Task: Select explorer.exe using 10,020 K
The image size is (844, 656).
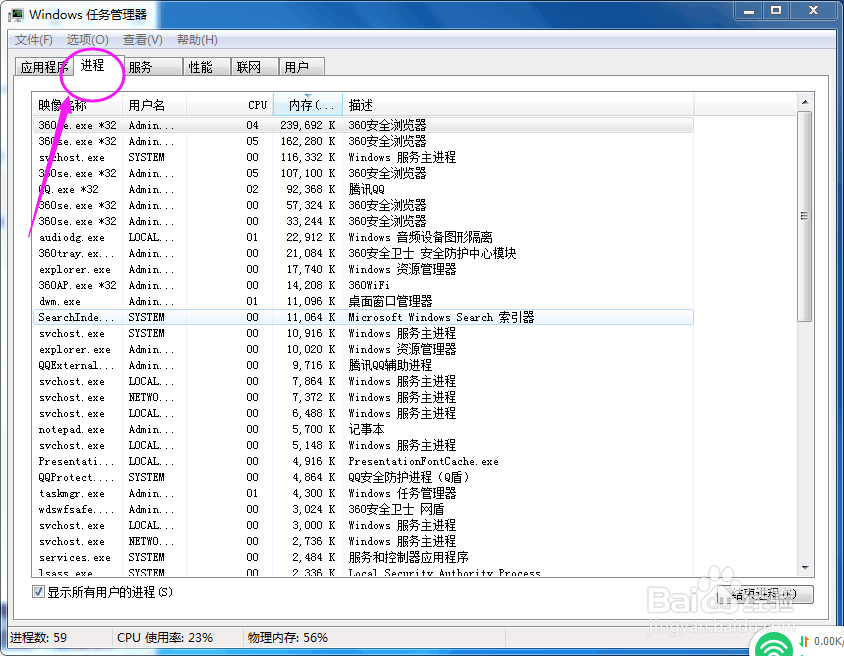Action: click(363, 349)
